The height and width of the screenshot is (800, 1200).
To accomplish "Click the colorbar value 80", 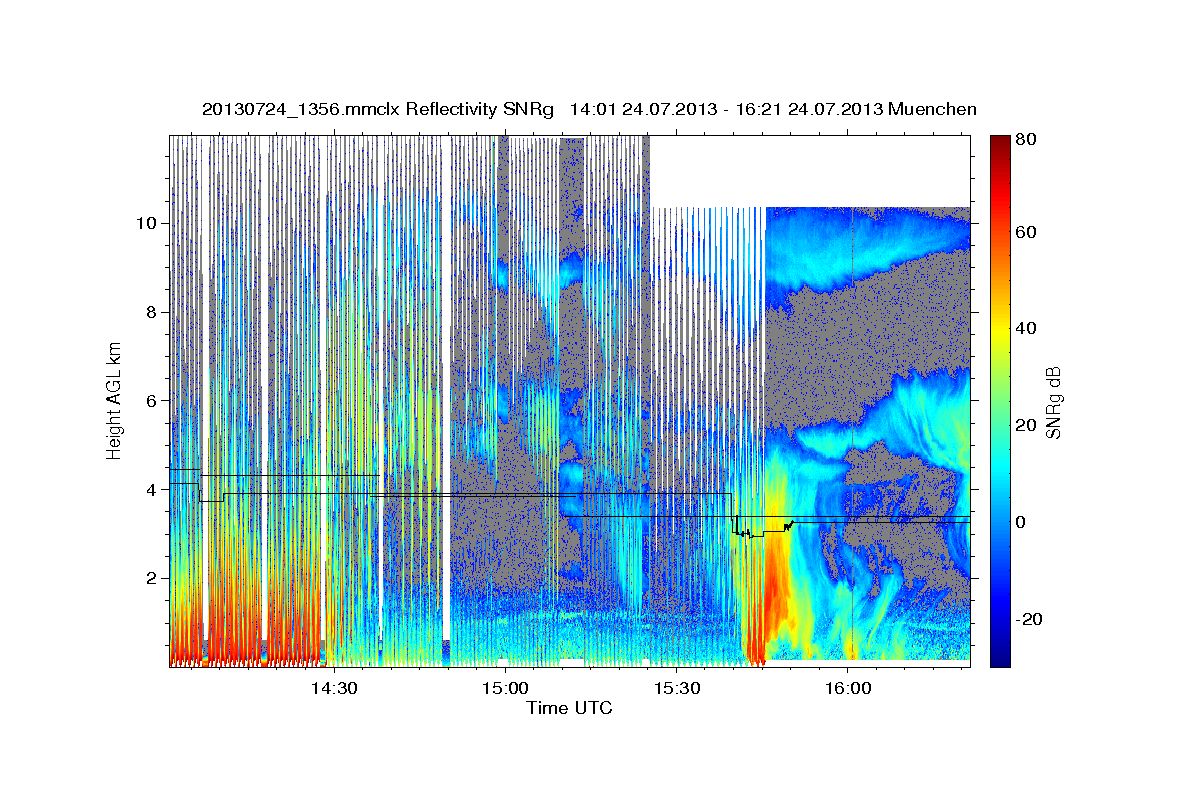I will coord(1028,140).
